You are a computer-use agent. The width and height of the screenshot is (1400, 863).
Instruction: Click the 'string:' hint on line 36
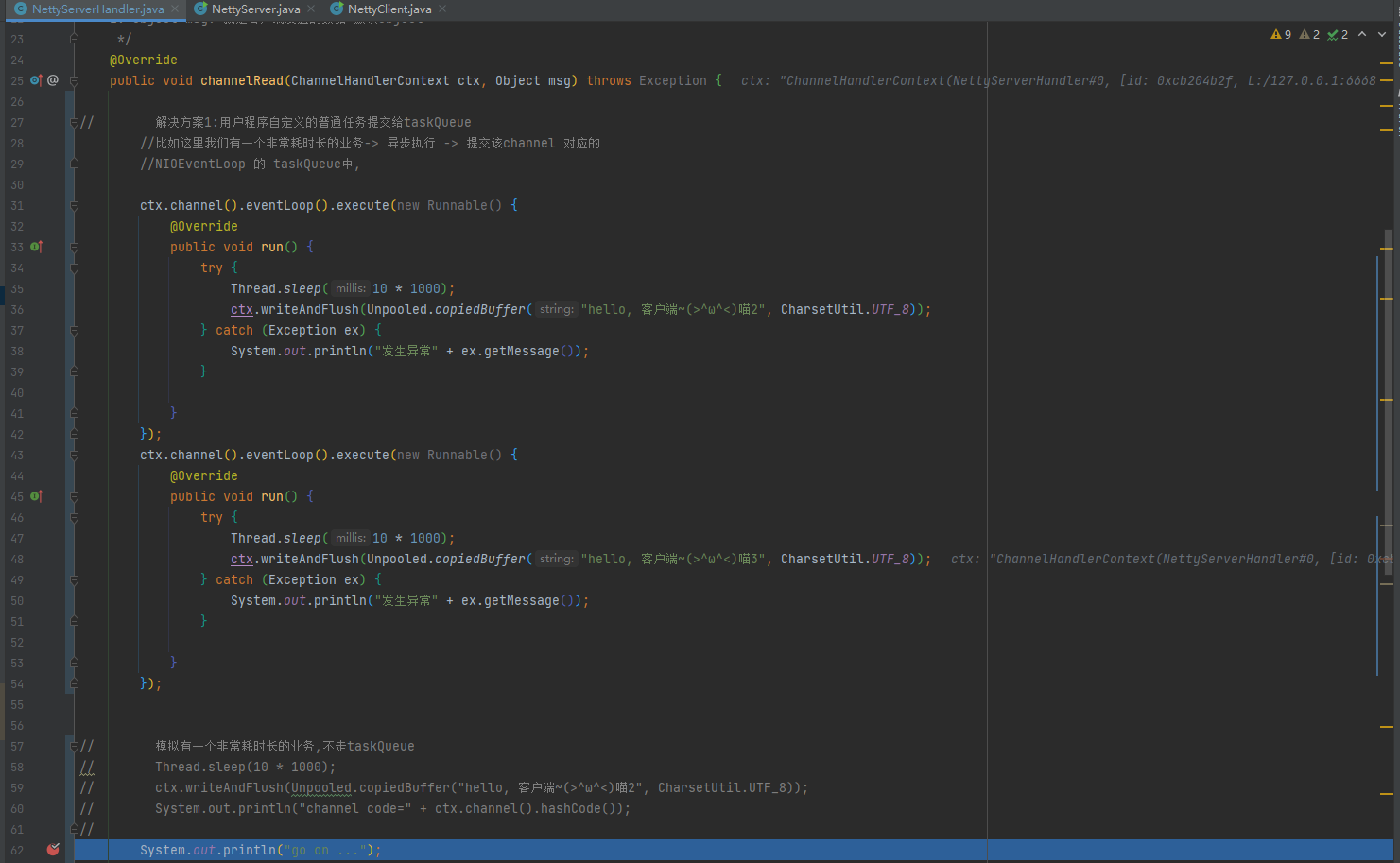tap(556, 309)
